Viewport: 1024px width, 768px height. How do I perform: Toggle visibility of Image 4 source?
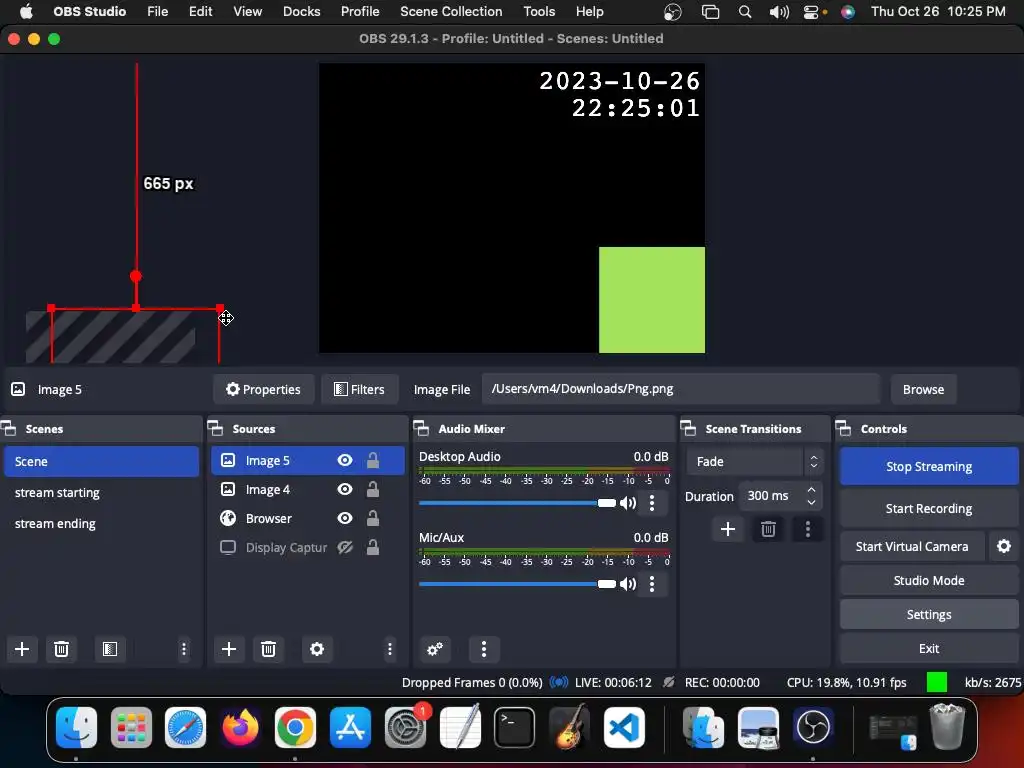pos(345,489)
